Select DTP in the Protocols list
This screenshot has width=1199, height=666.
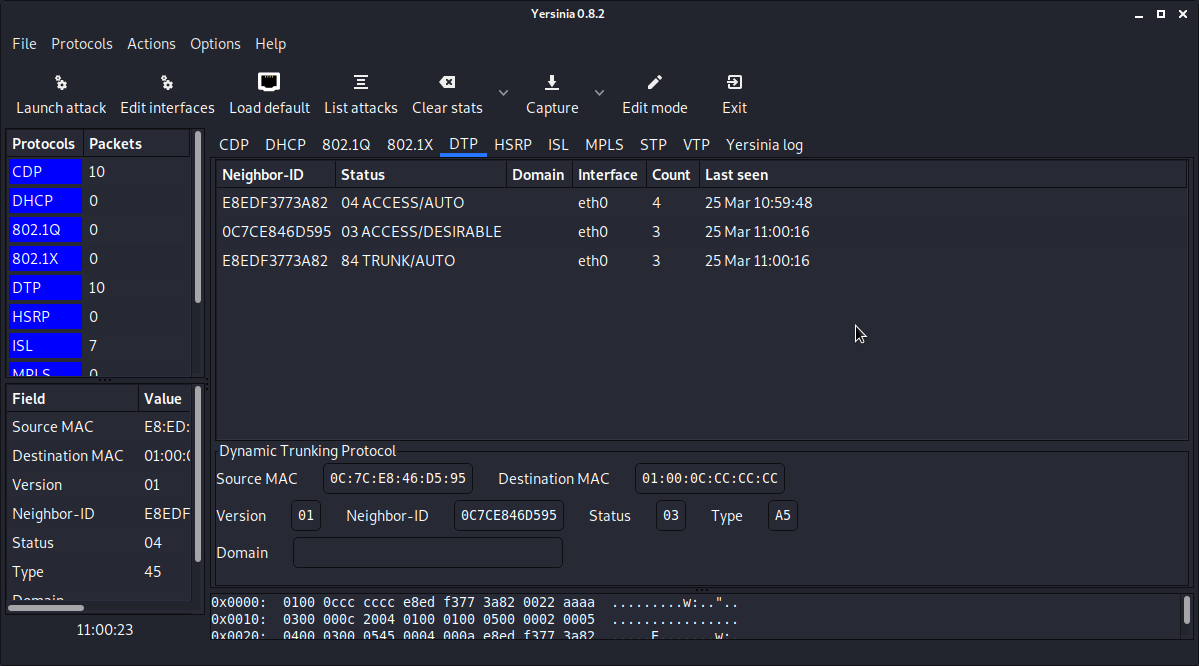click(98, 288)
